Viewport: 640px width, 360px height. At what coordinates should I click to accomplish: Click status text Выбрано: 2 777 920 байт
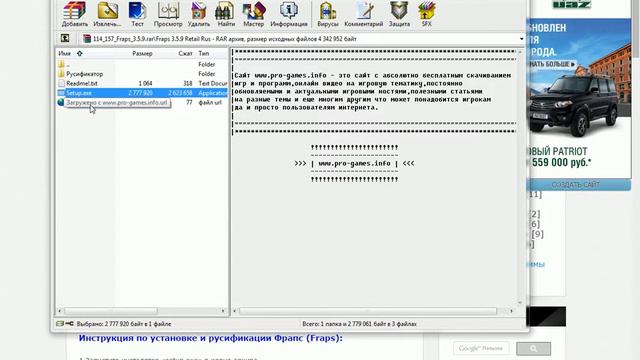click(124, 324)
